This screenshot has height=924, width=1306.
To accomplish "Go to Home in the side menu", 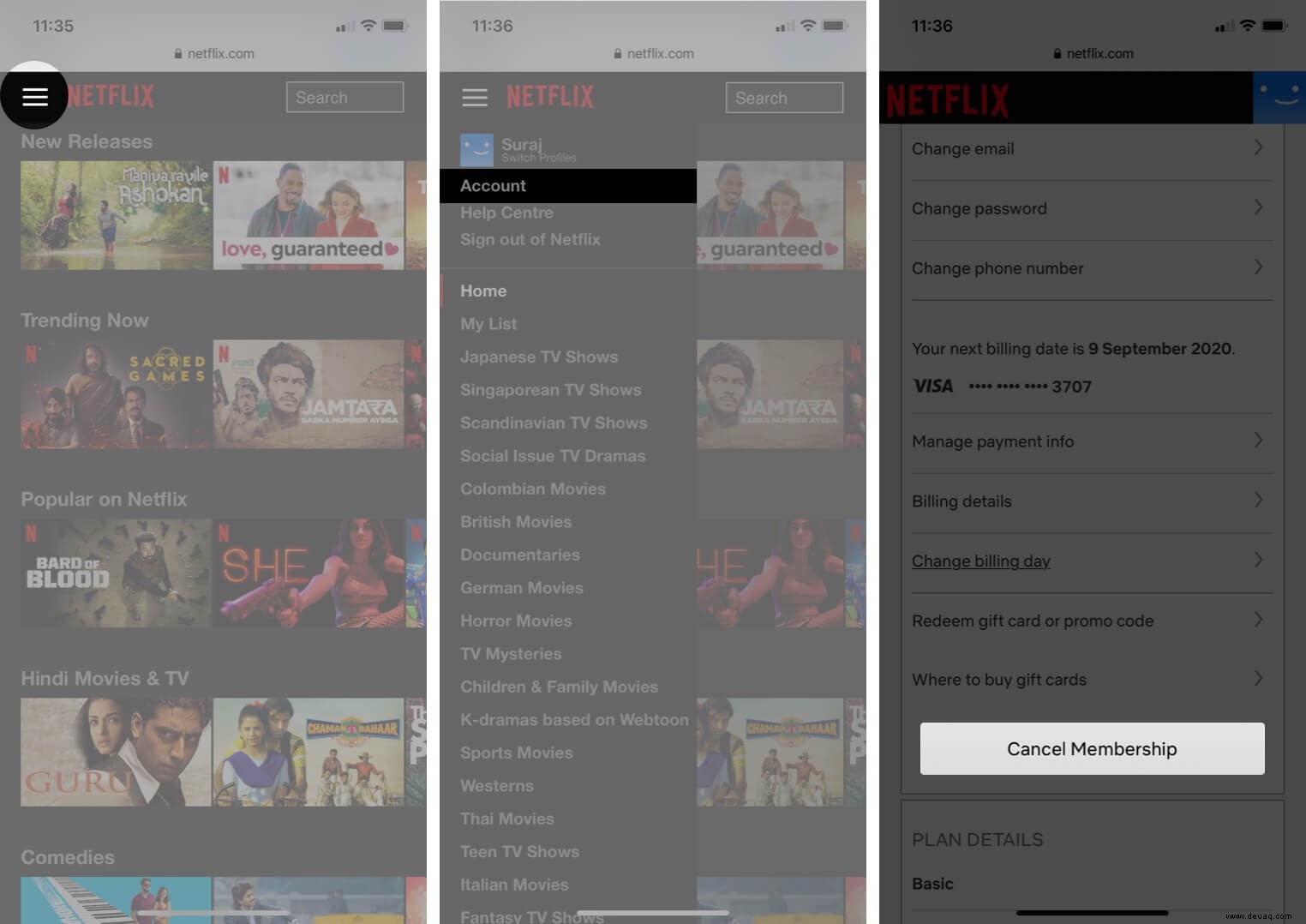I will [x=483, y=291].
